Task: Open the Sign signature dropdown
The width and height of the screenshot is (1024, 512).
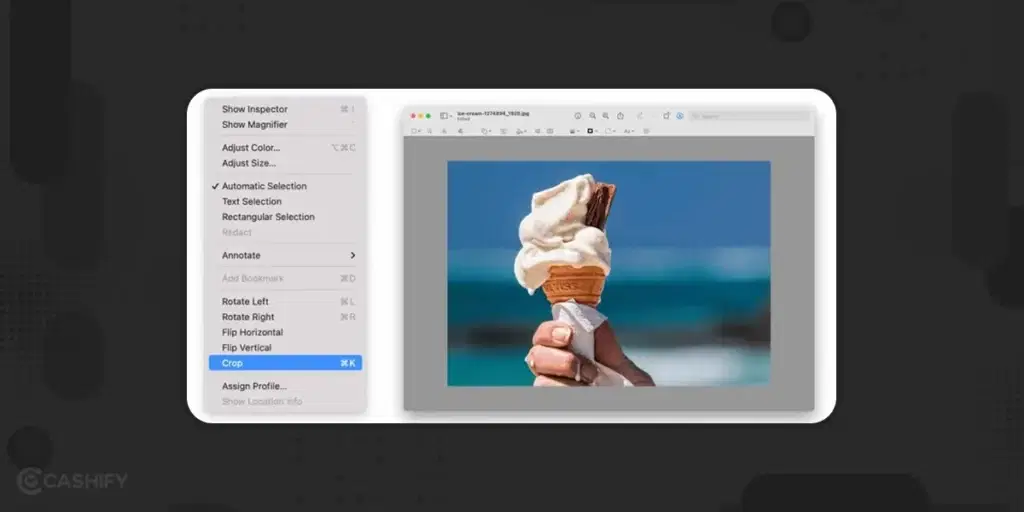Action: pos(521,131)
